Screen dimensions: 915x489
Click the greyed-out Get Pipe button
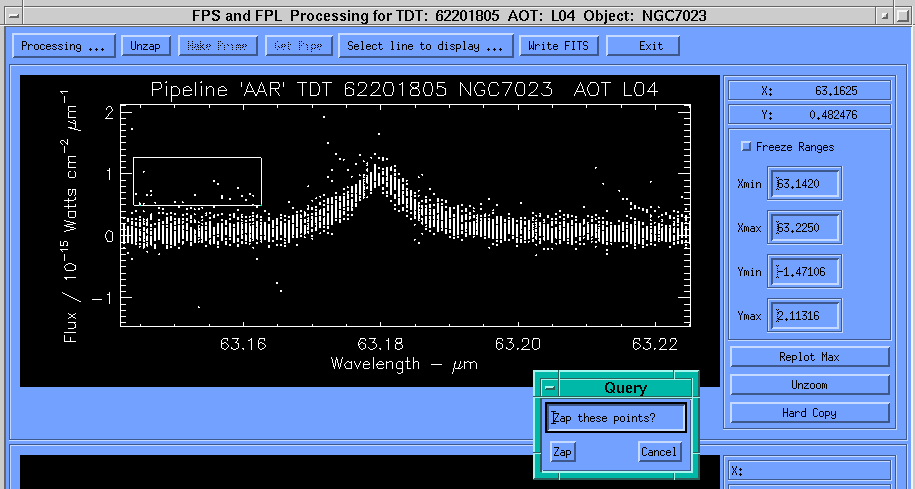[x=297, y=46]
